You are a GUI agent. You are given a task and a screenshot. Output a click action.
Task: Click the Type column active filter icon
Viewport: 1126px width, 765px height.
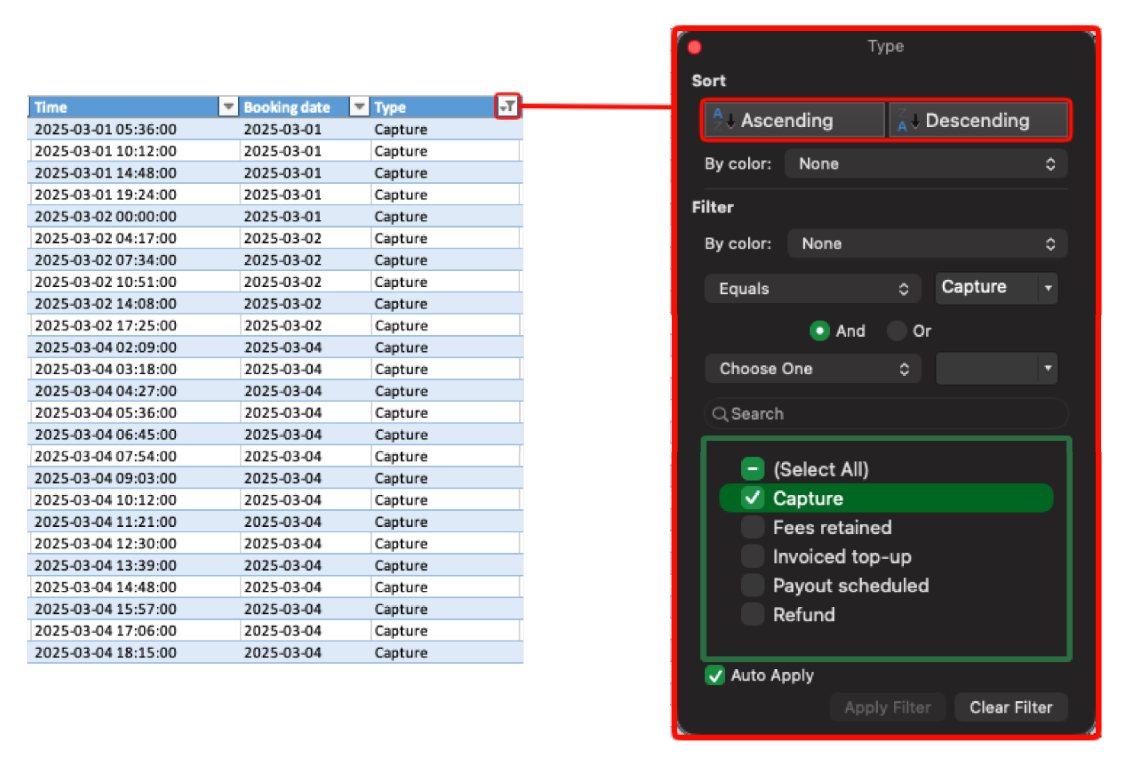[x=508, y=106]
